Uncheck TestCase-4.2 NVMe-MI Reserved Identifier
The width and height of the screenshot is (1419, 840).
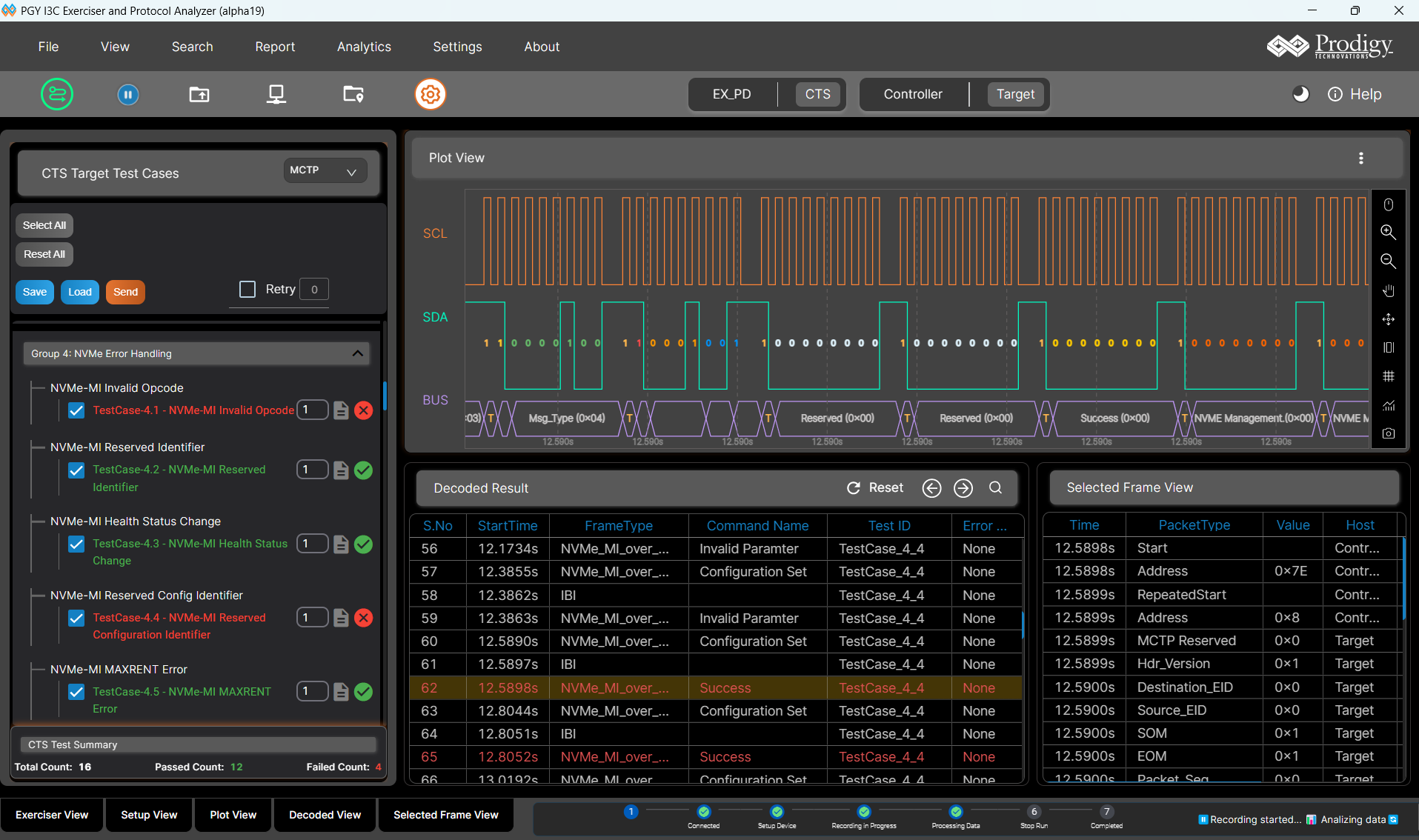click(76, 470)
